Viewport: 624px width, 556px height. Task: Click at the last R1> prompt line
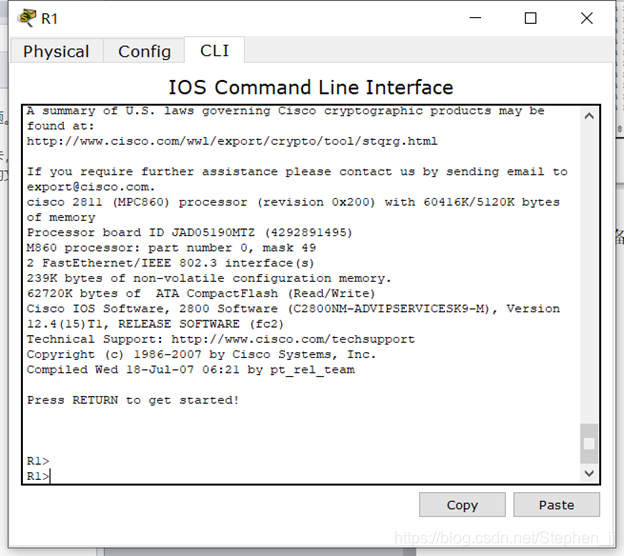[38, 476]
